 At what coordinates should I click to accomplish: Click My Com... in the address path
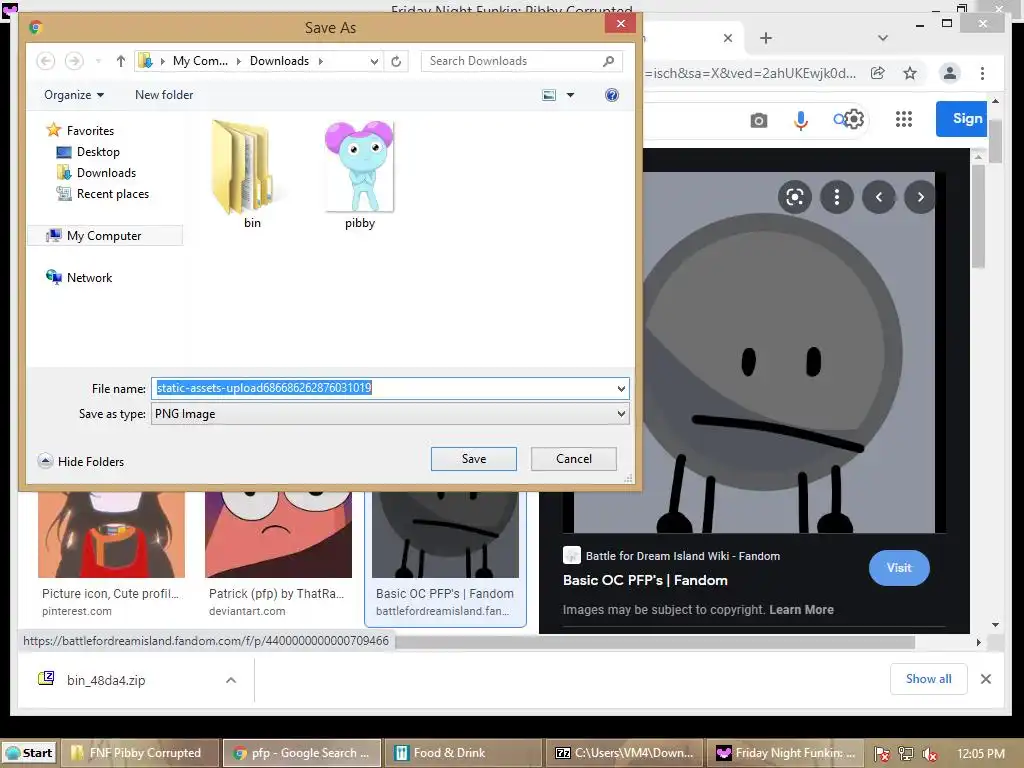[200, 61]
